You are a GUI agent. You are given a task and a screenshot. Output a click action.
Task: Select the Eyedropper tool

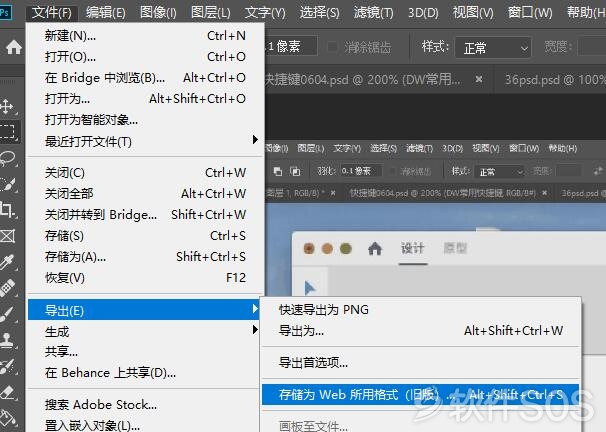pos(7,262)
